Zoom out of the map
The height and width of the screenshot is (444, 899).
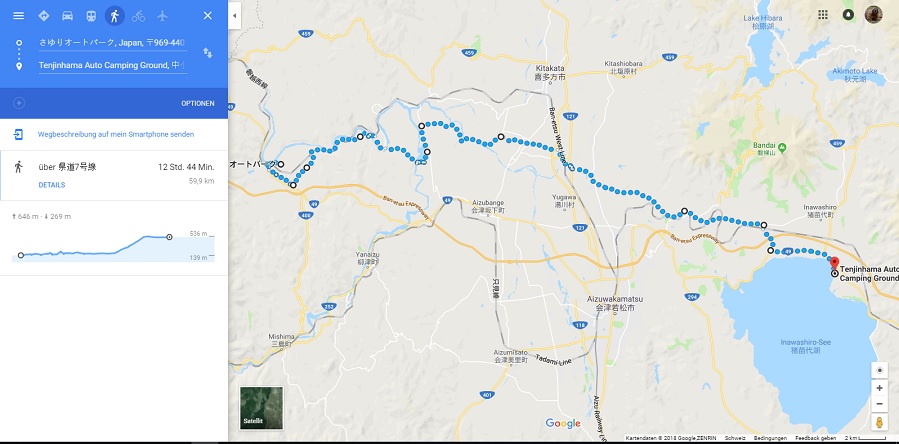(x=879, y=404)
